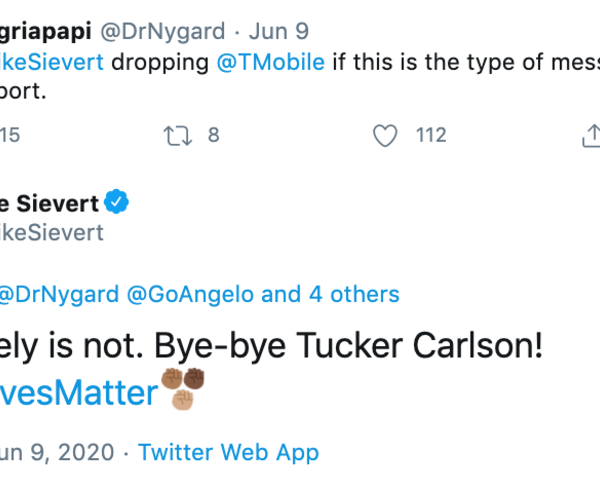This screenshot has width=600, height=489.
Task: Like the tweet with the heart icon
Action: tap(385, 135)
